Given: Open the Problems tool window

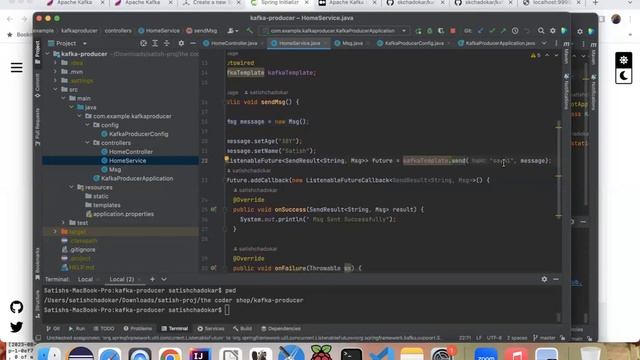Looking at the screenshot, I should pyautogui.click(x=138, y=329).
